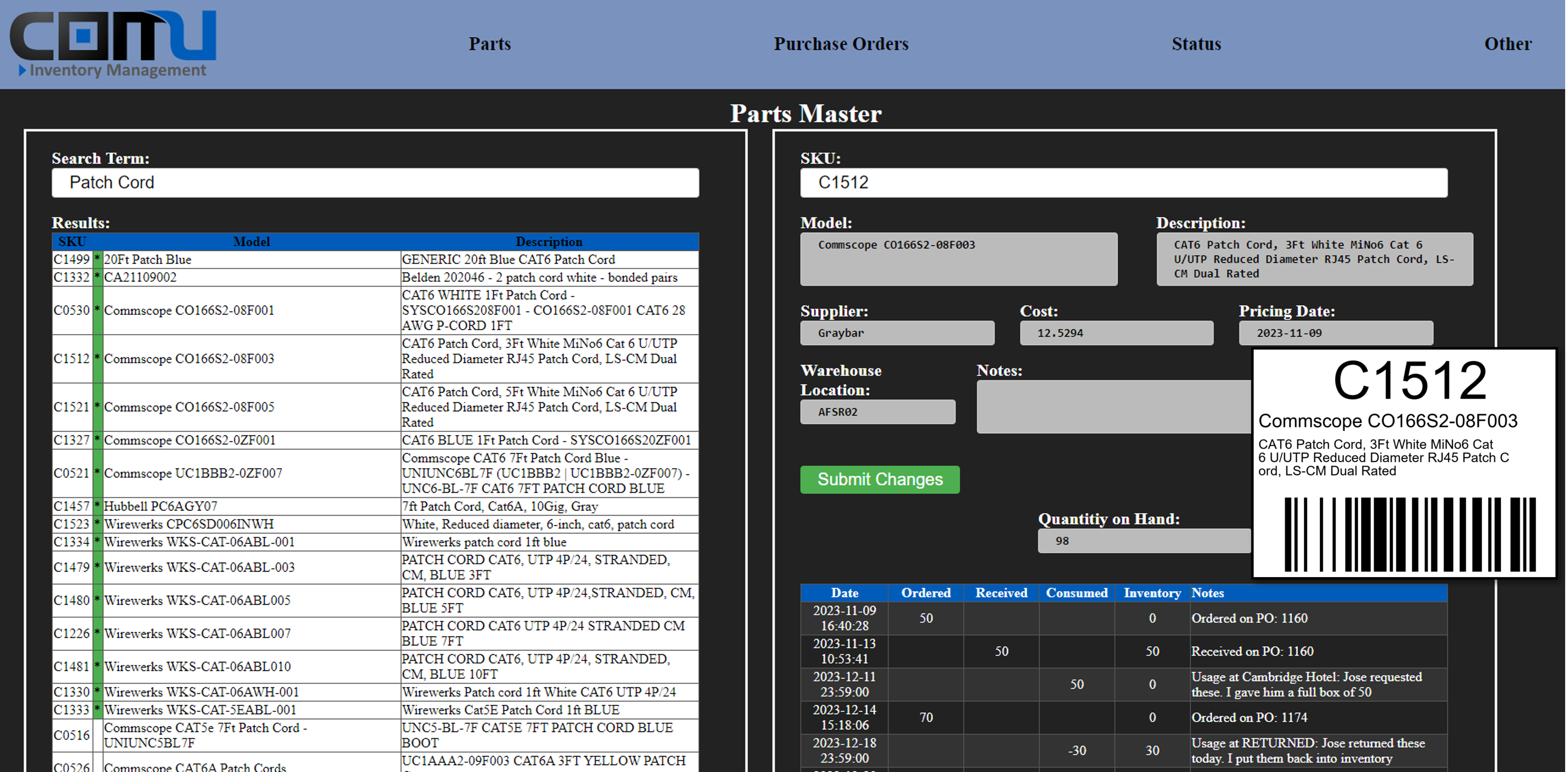Image resolution: width=1568 pixels, height=772 pixels.
Task: Select SKU C1481 in results
Action: point(72,667)
